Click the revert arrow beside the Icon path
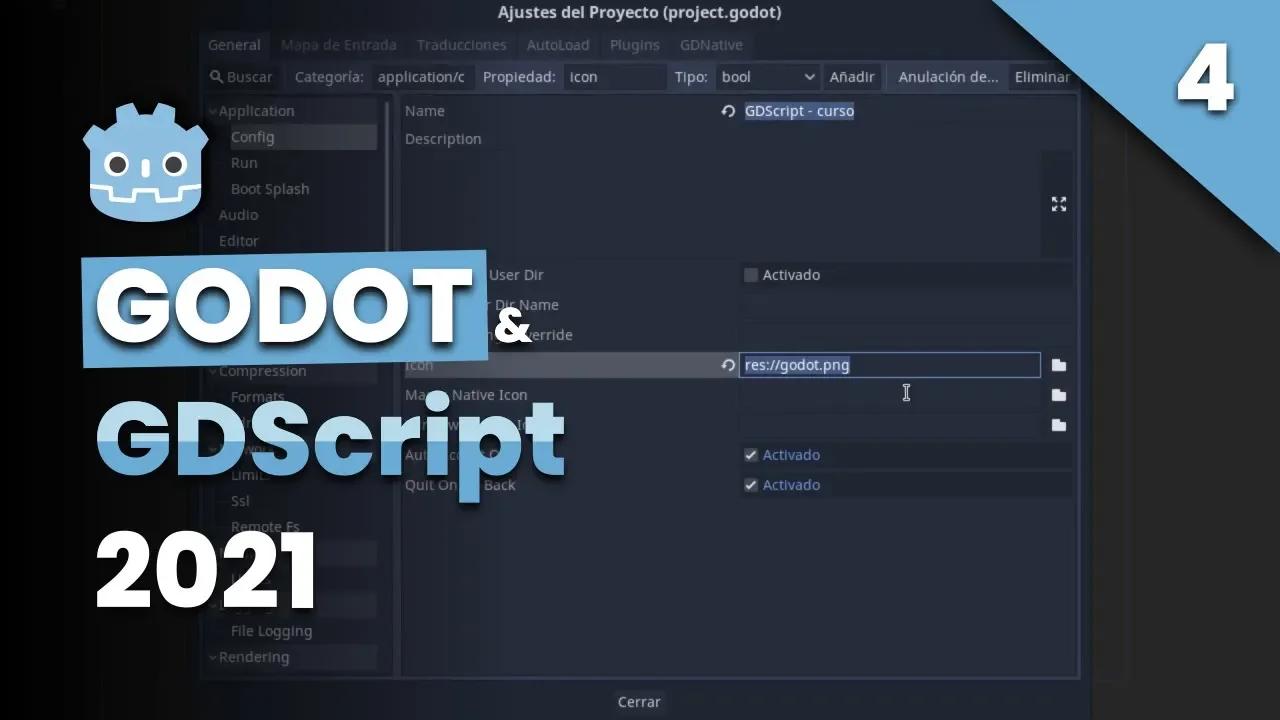This screenshot has height=720, width=1280. 728,365
